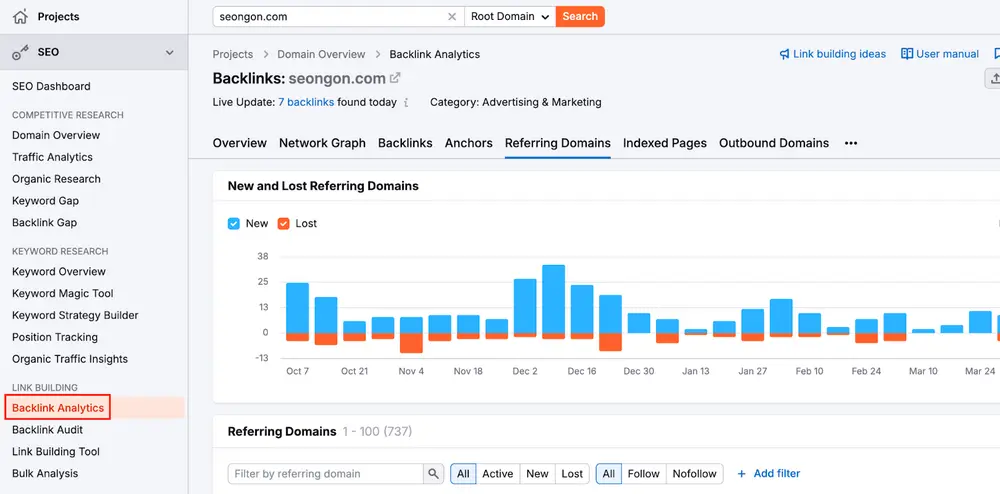
Task: Click the SEO key icon
Action: click(x=20, y=53)
